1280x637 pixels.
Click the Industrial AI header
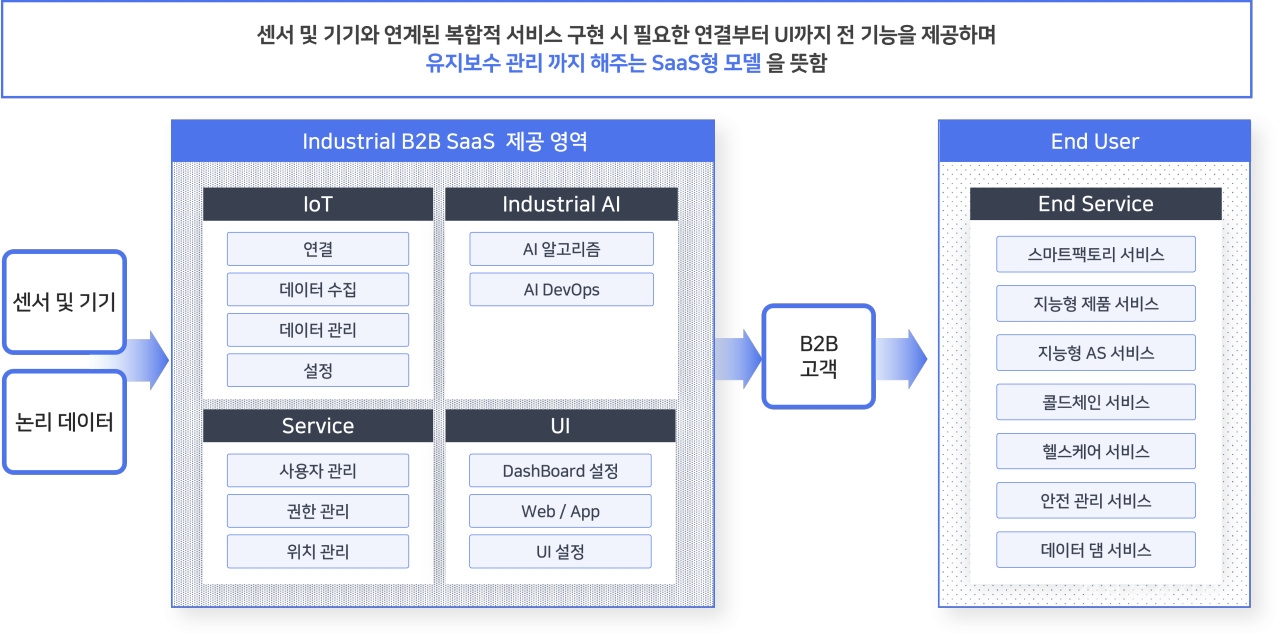click(561, 204)
